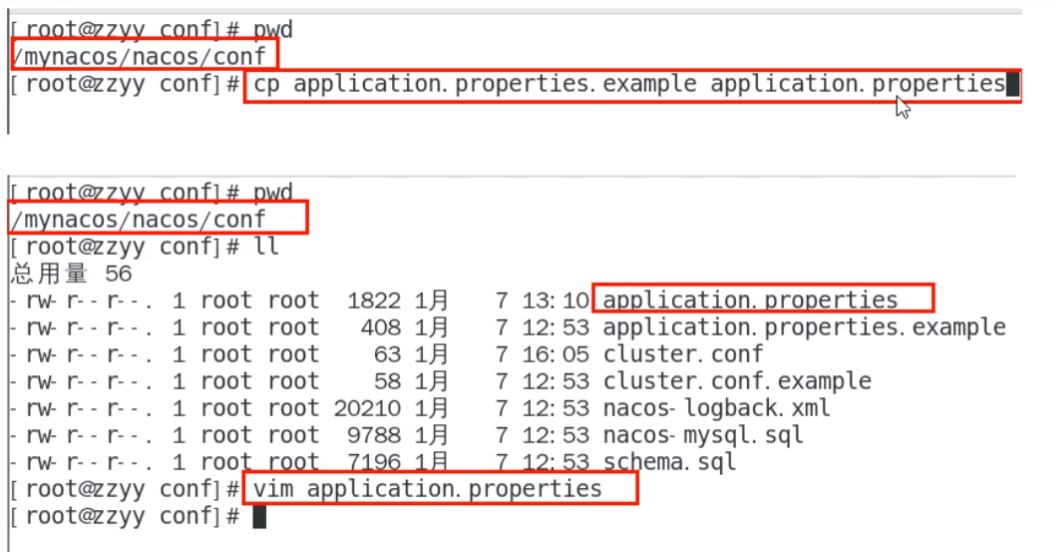Click the timestamp 13:10

(x=556, y=301)
